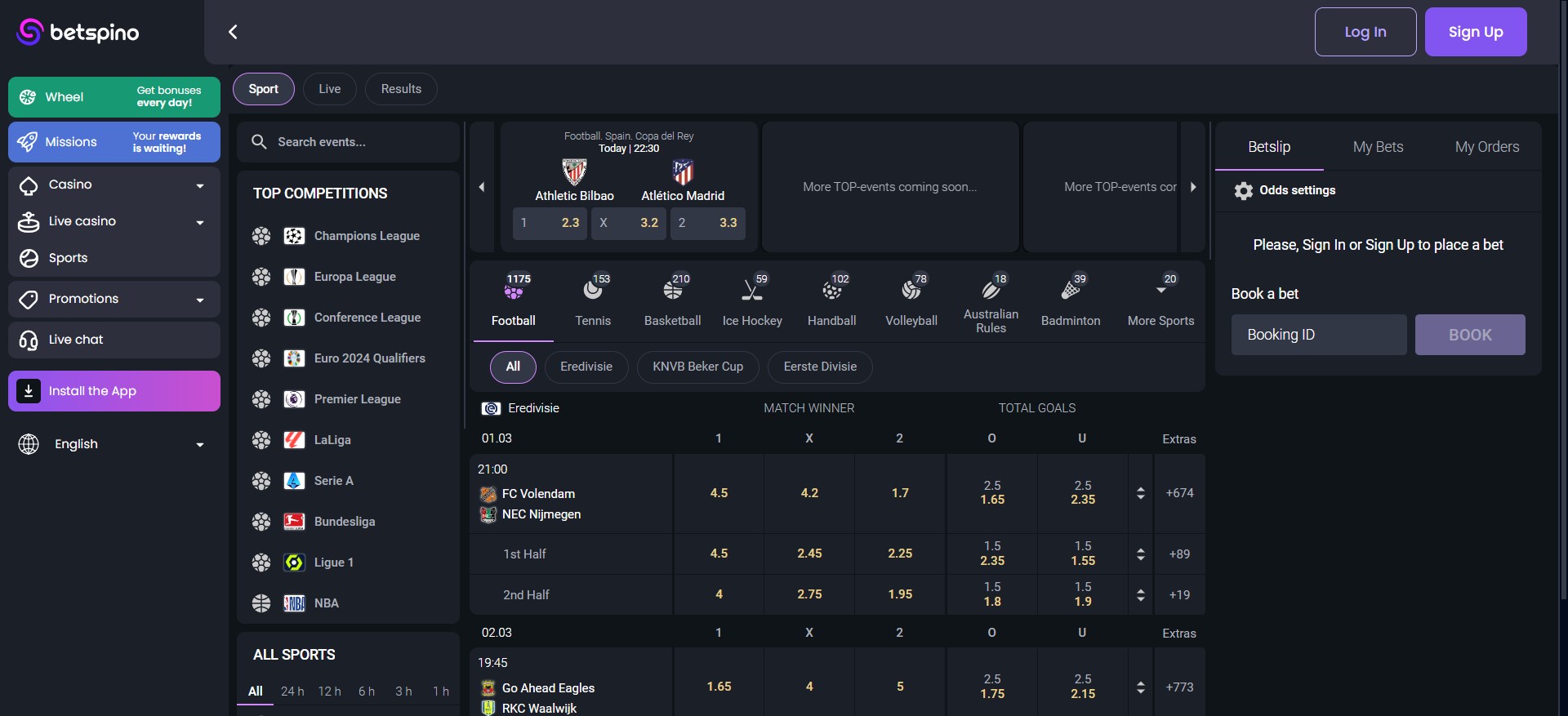Filter all sports by 12 h
The height and width of the screenshot is (716, 1568).
point(330,692)
